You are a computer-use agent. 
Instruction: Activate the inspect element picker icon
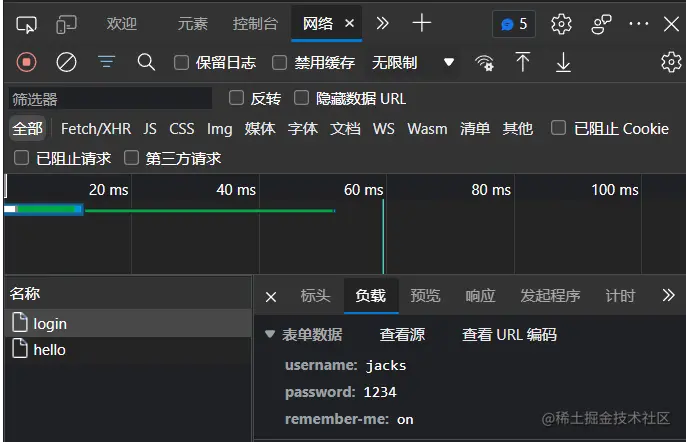[26, 25]
